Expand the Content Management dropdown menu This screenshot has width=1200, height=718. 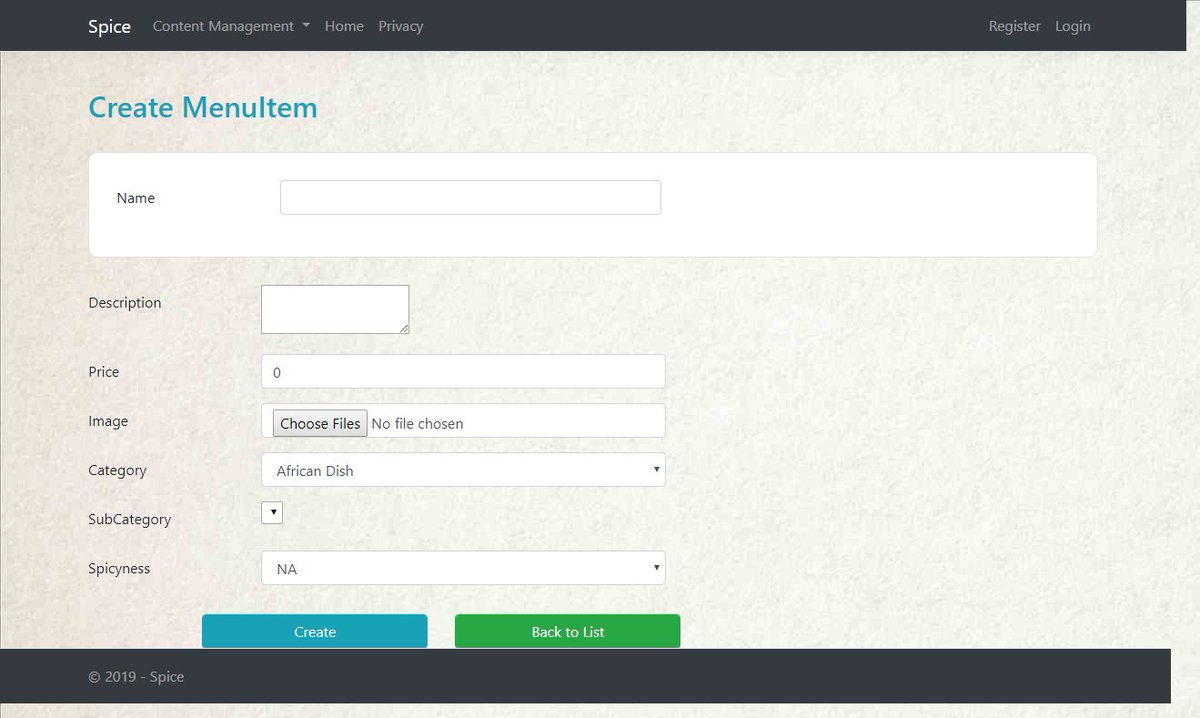click(231, 26)
